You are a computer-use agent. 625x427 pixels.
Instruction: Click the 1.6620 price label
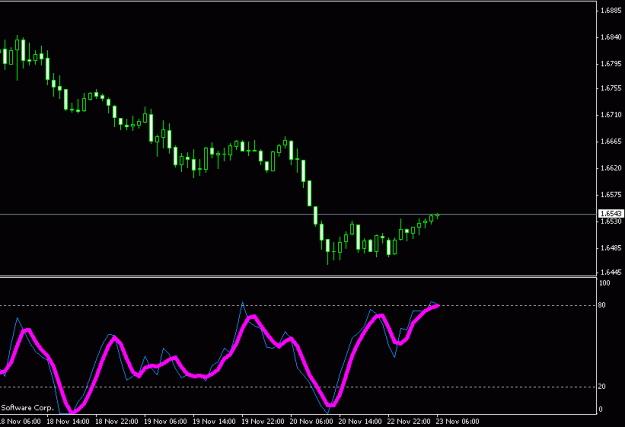click(x=611, y=168)
